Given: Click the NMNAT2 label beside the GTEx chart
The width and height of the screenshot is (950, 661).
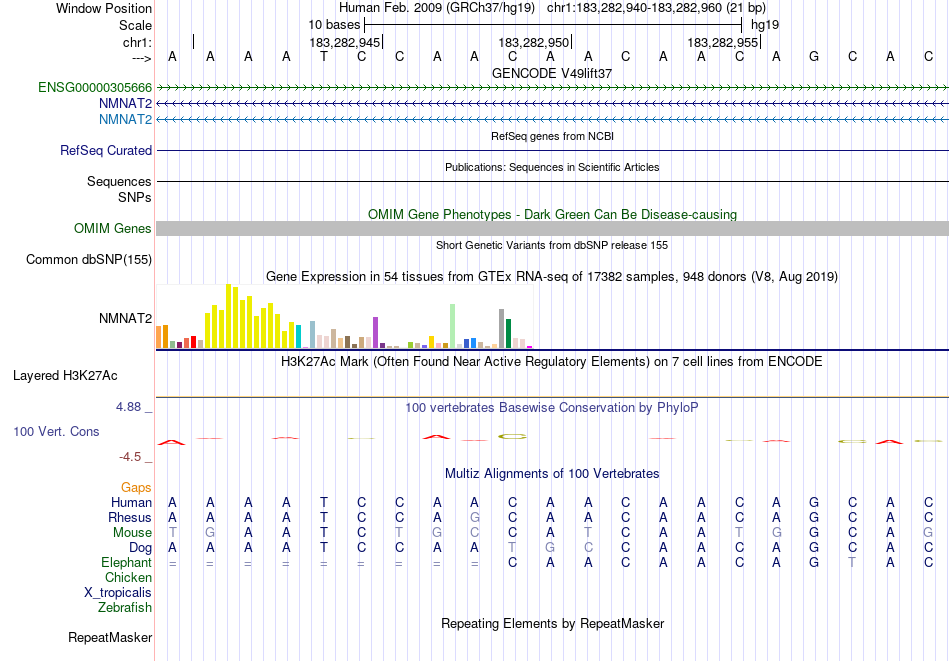Looking at the screenshot, I should (125, 318).
